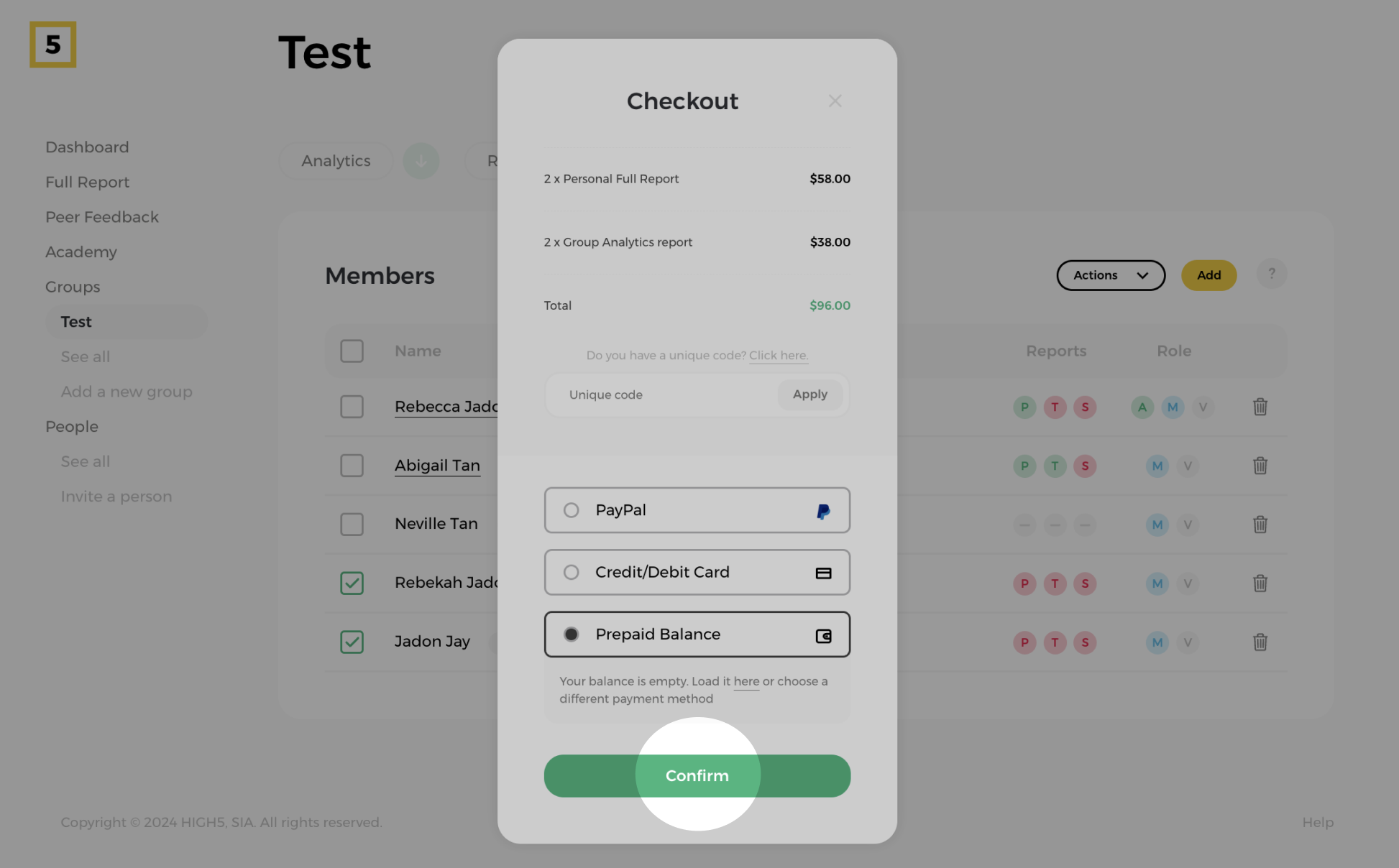The image size is (1399, 868).
Task: Close the Checkout dialog
Action: click(x=835, y=101)
